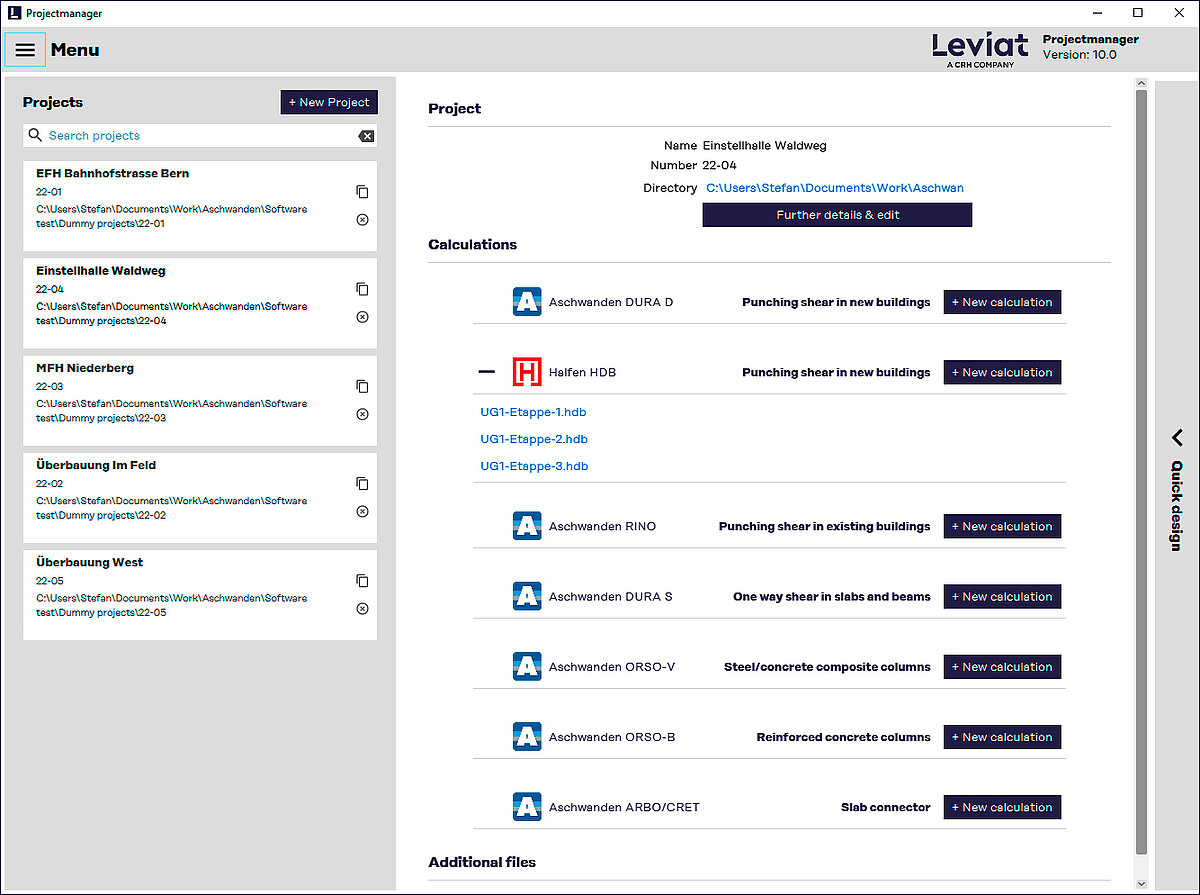Click the Aschwanden ORSO-B logo icon
1200x895 pixels.
527,737
